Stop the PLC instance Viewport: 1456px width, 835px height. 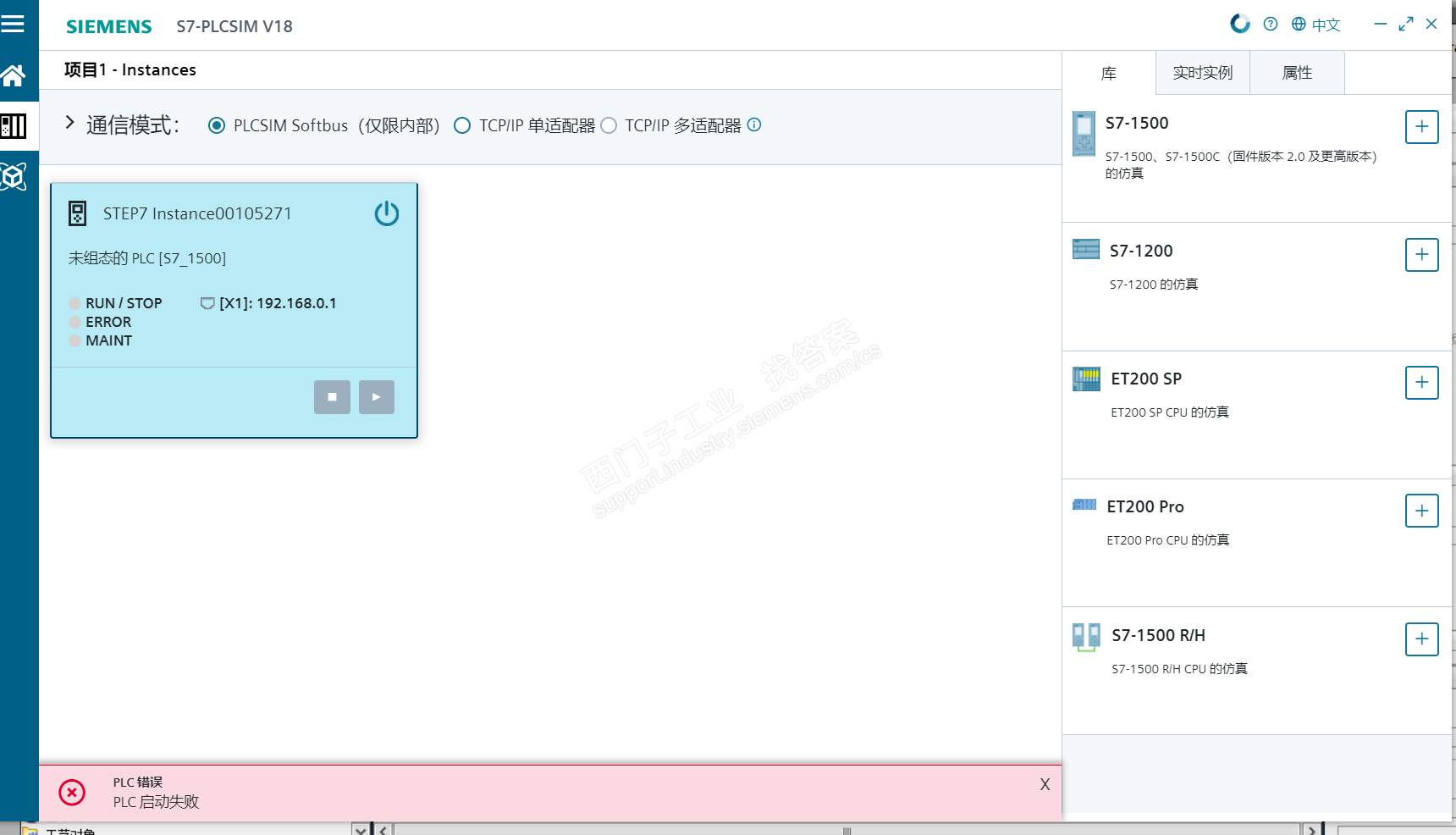pyautogui.click(x=332, y=397)
